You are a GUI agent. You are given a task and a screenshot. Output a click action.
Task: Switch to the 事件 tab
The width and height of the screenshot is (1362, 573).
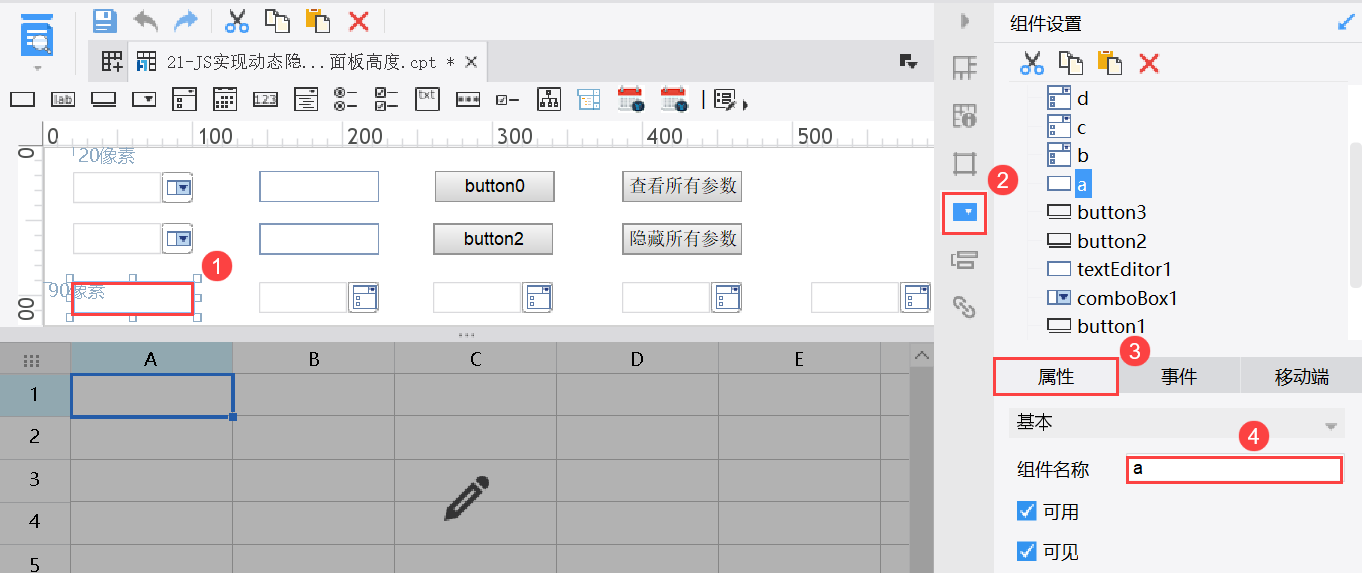point(1179,376)
